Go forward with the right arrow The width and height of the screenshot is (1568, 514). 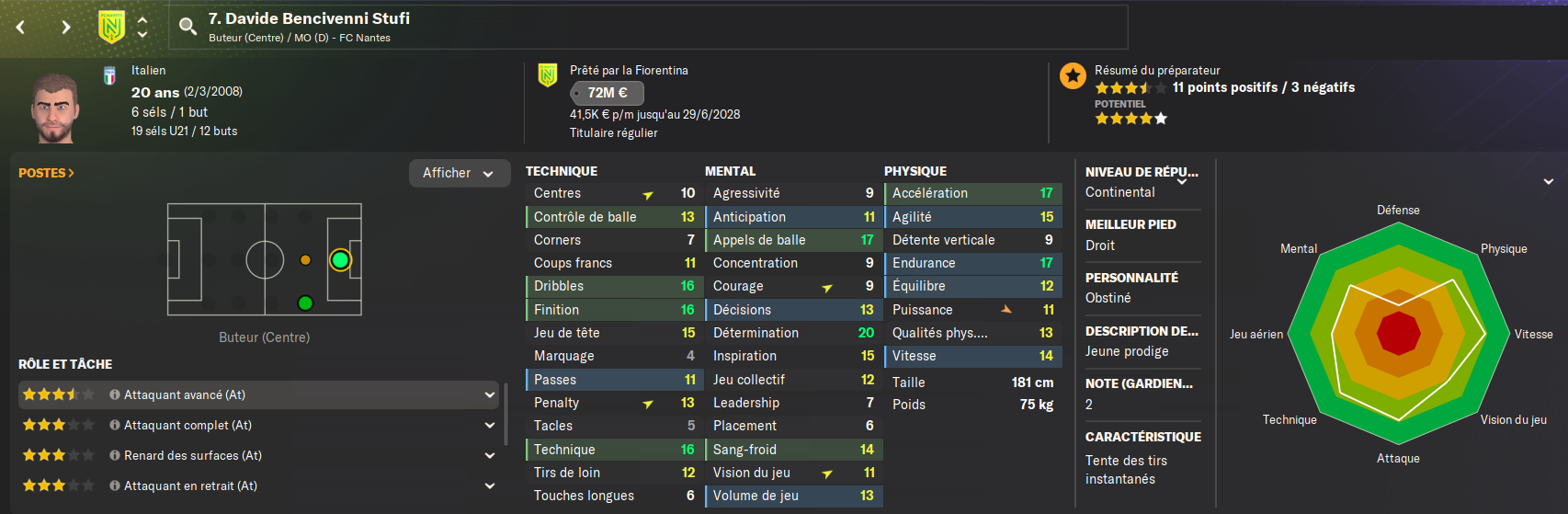[65, 28]
